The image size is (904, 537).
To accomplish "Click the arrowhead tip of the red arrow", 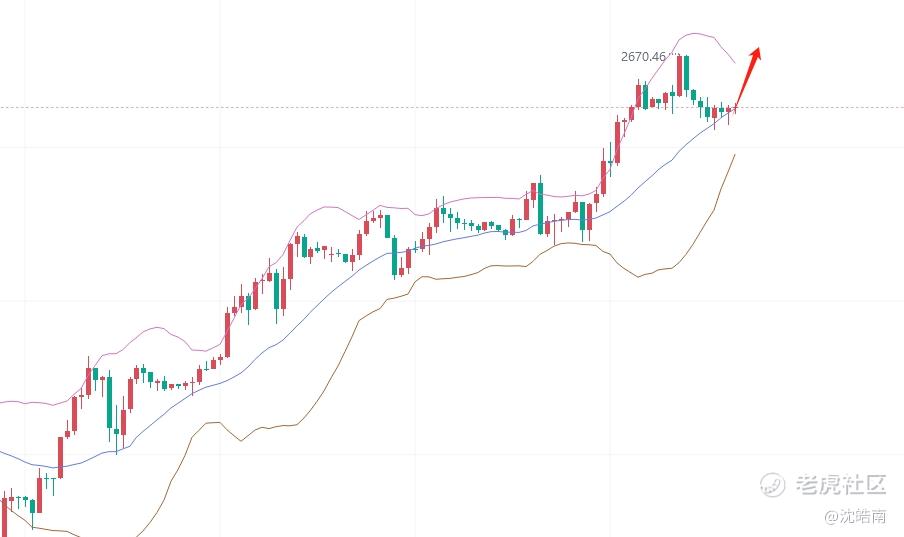I will point(760,48).
